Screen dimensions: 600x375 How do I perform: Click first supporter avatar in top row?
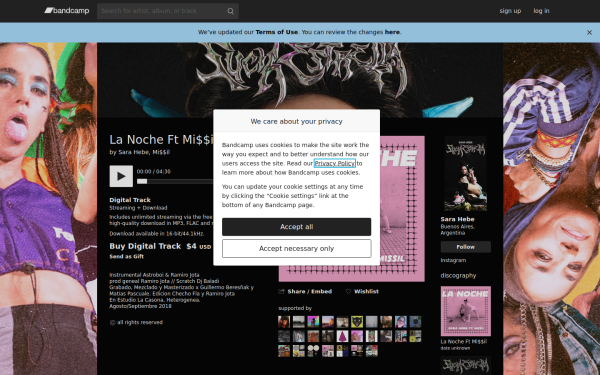coord(284,322)
